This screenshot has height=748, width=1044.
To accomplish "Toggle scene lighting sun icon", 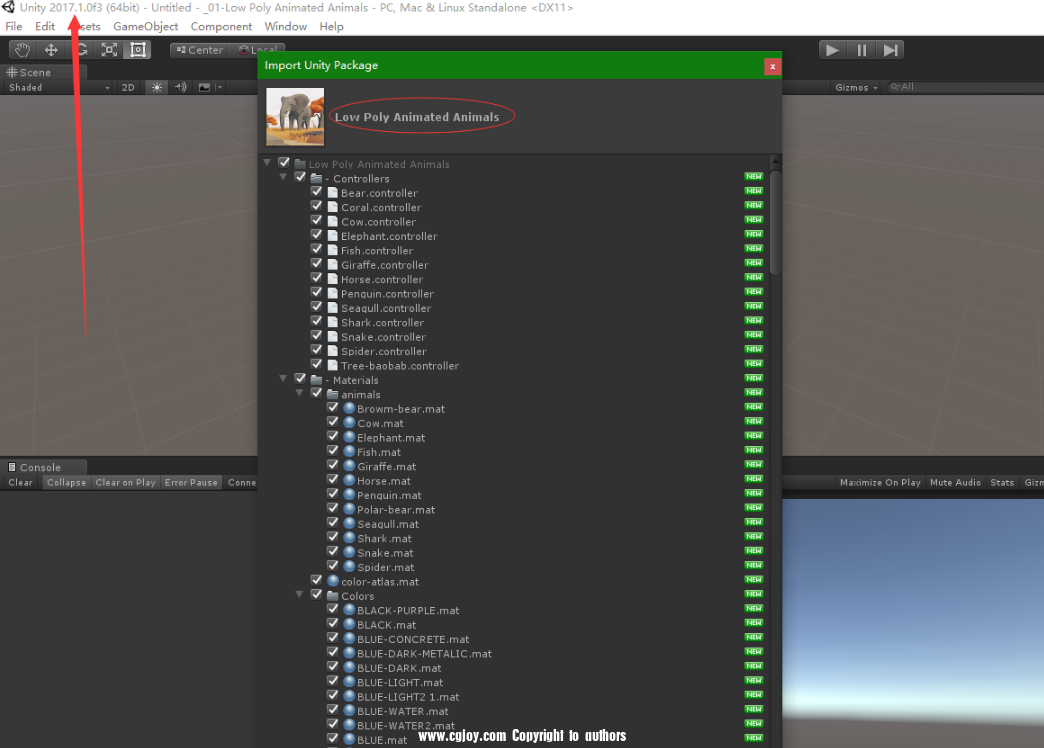I will (x=156, y=88).
